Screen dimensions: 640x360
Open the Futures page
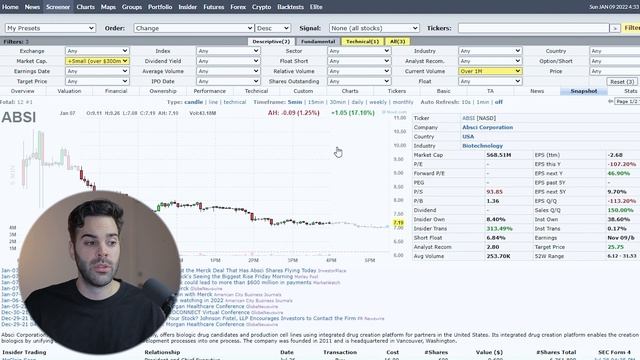[x=213, y=7]
